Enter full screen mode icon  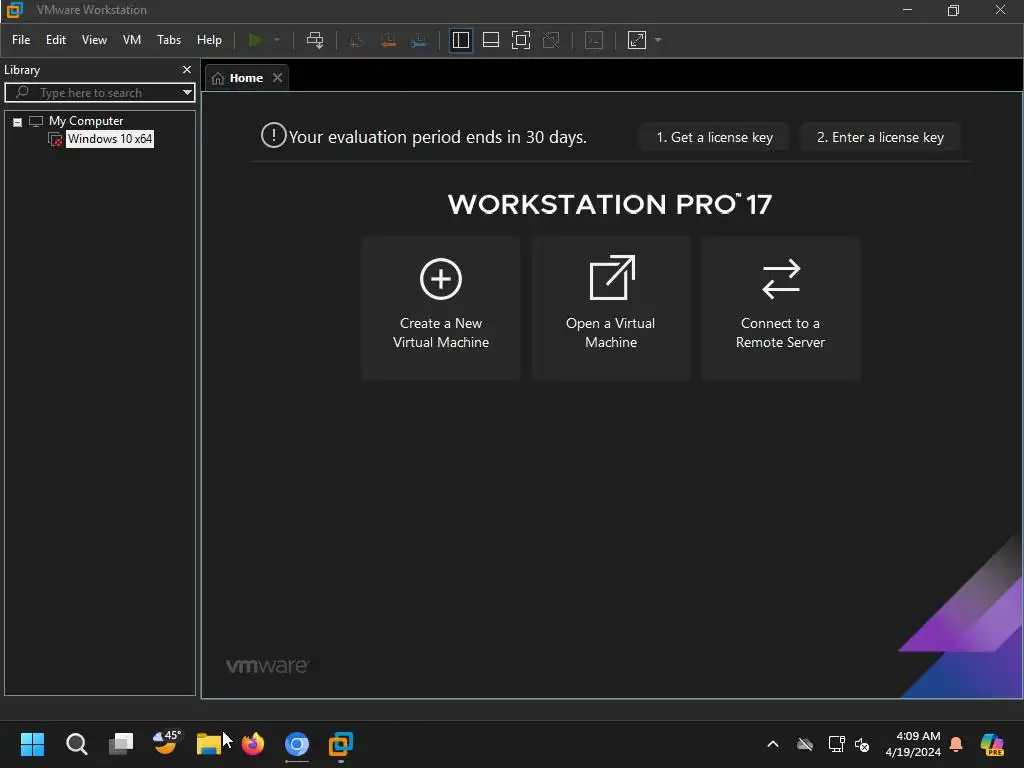pyautogui.click(x=520, y=40)
